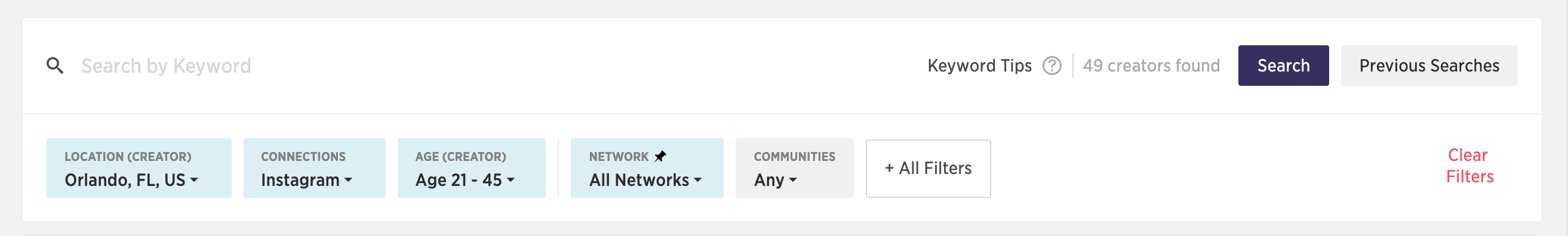Screen dimensions: 1568x236
Task: Open the Network All Networks dropdown
Action: tap(647, 168)
